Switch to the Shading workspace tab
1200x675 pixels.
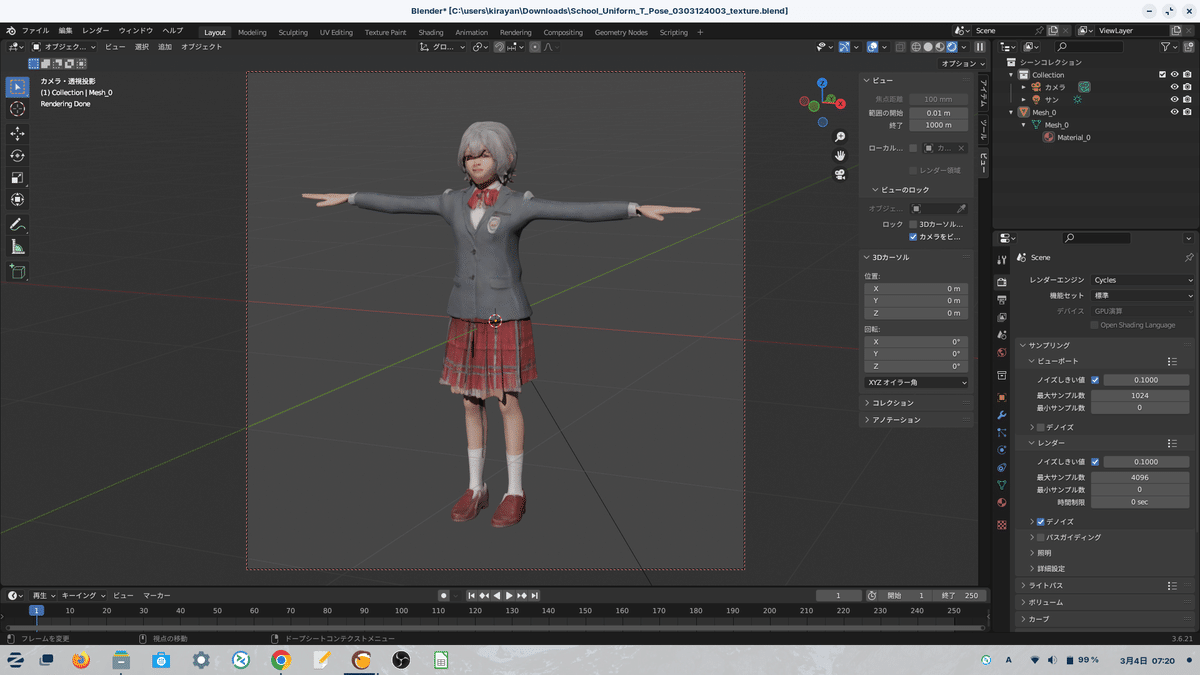430,31
